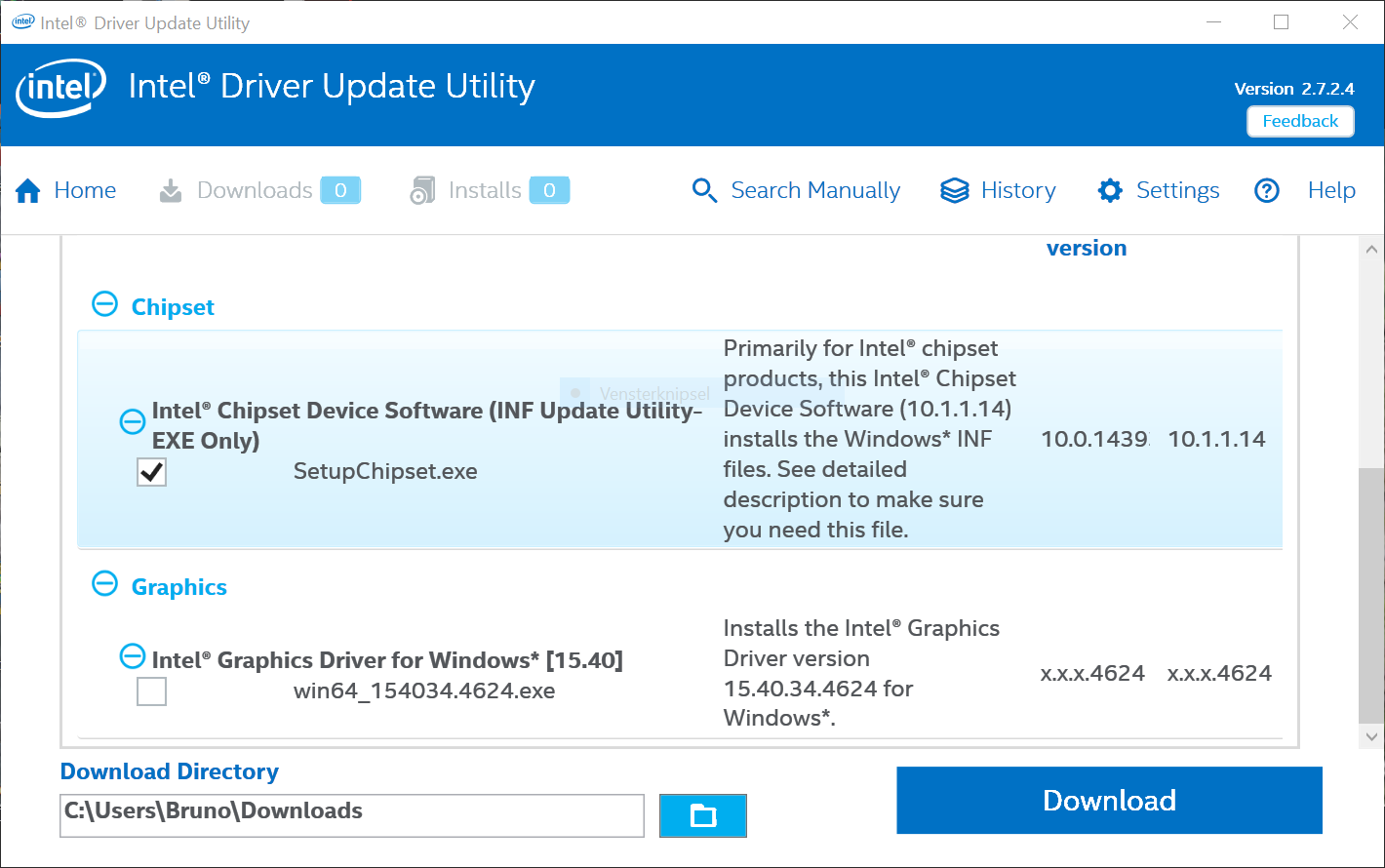
Task: Collapse the Graphics category
Action: click(x=104, y=584)
